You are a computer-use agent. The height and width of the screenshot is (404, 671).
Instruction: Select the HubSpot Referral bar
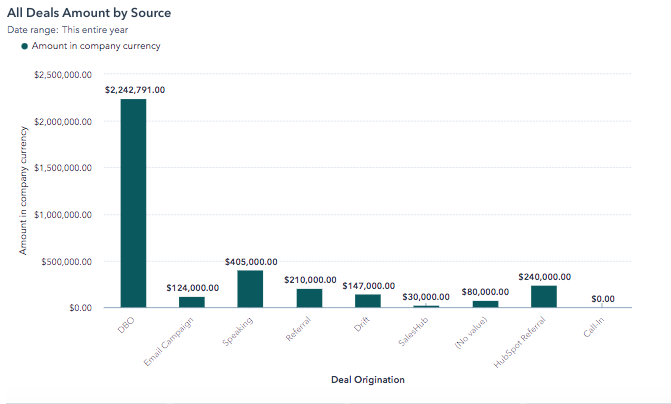click(x=544, y=297)
